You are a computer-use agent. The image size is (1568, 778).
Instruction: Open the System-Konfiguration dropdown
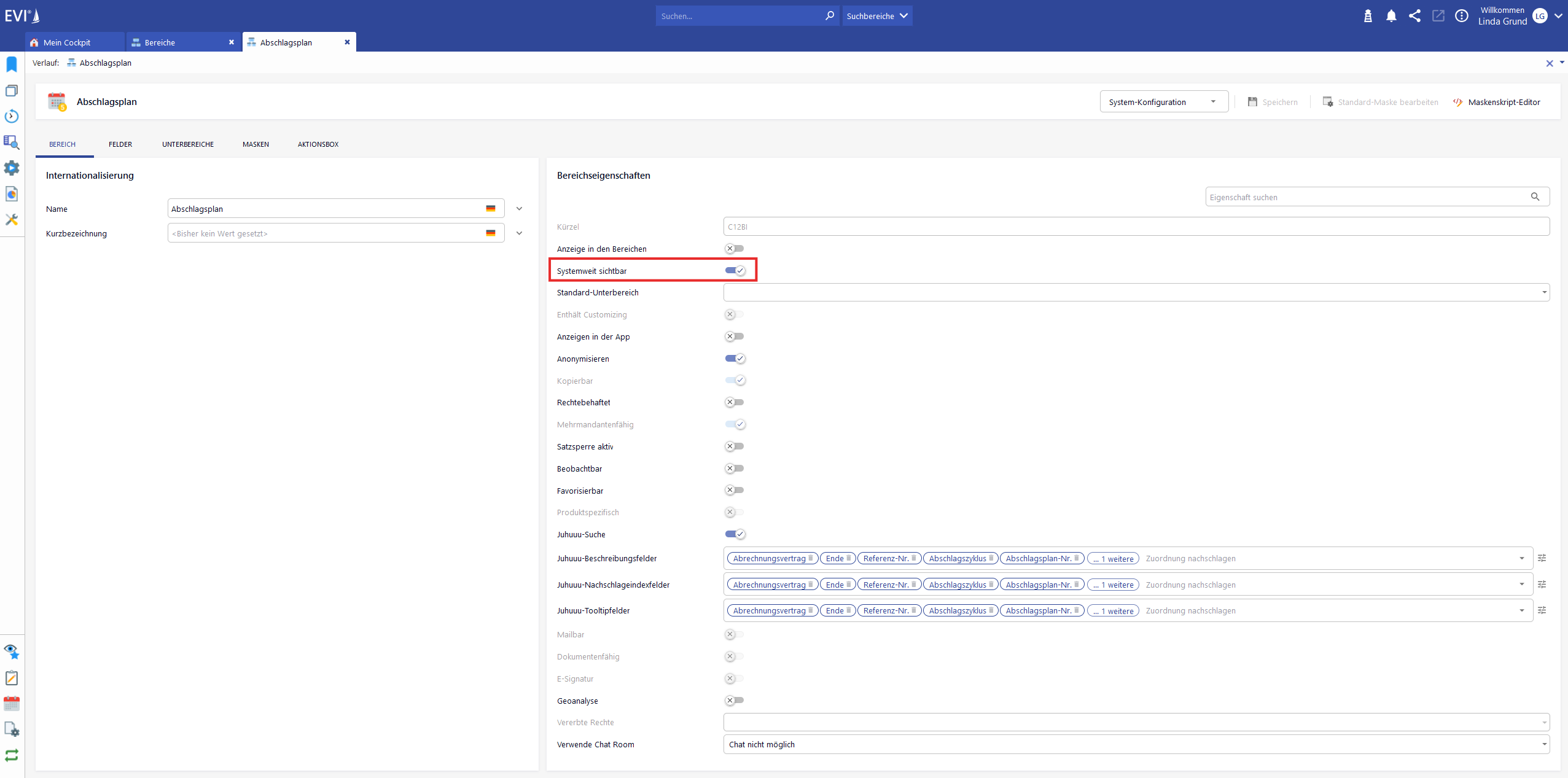point(1163,102)
